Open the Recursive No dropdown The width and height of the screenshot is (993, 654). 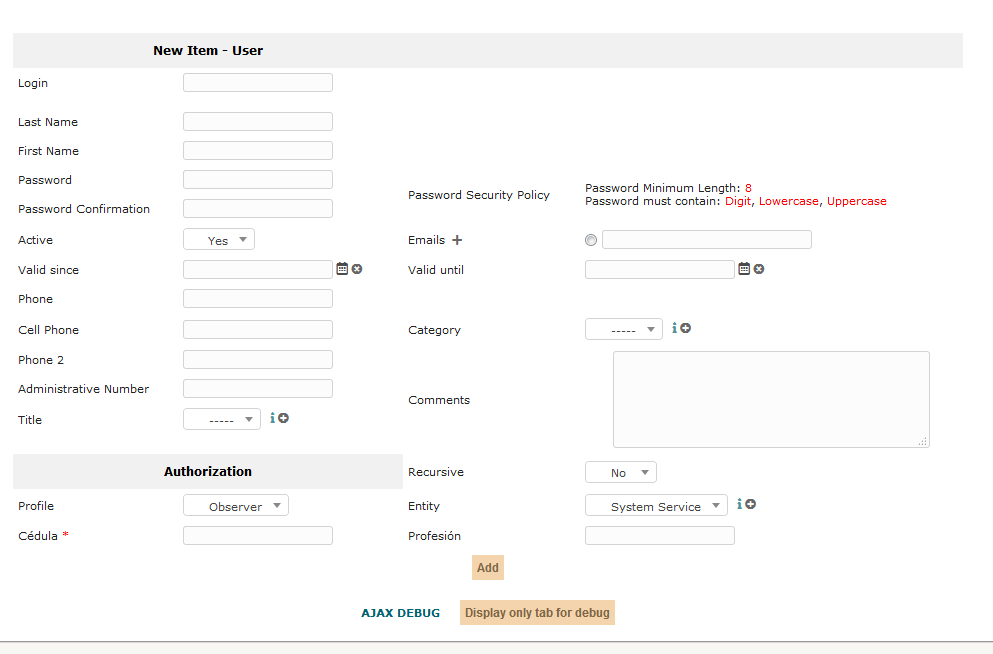click(621, 472)
